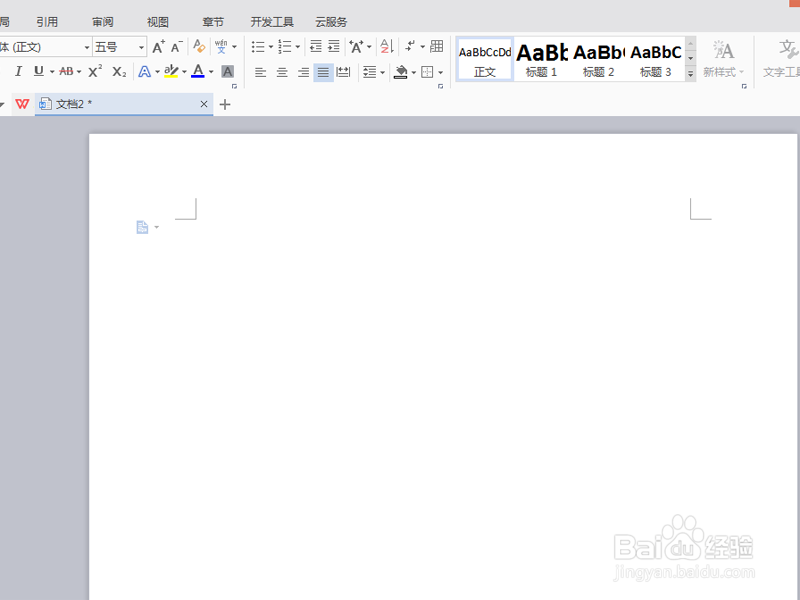Image resolution: width=800 pixels, height=600 pixels.
Task: Expand underline style dropdown arrow
Action: (52, 72)
